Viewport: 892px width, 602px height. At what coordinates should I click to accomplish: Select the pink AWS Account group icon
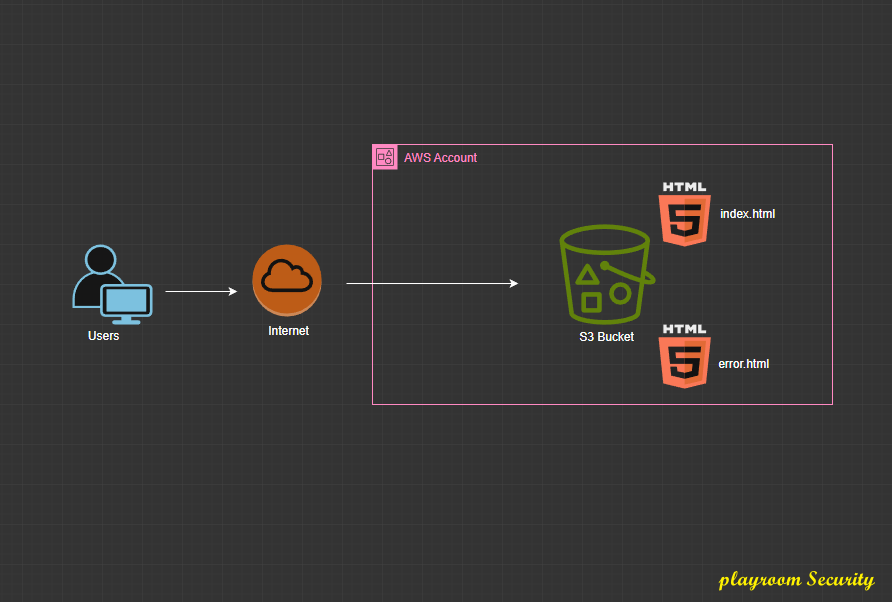(385, 157)
